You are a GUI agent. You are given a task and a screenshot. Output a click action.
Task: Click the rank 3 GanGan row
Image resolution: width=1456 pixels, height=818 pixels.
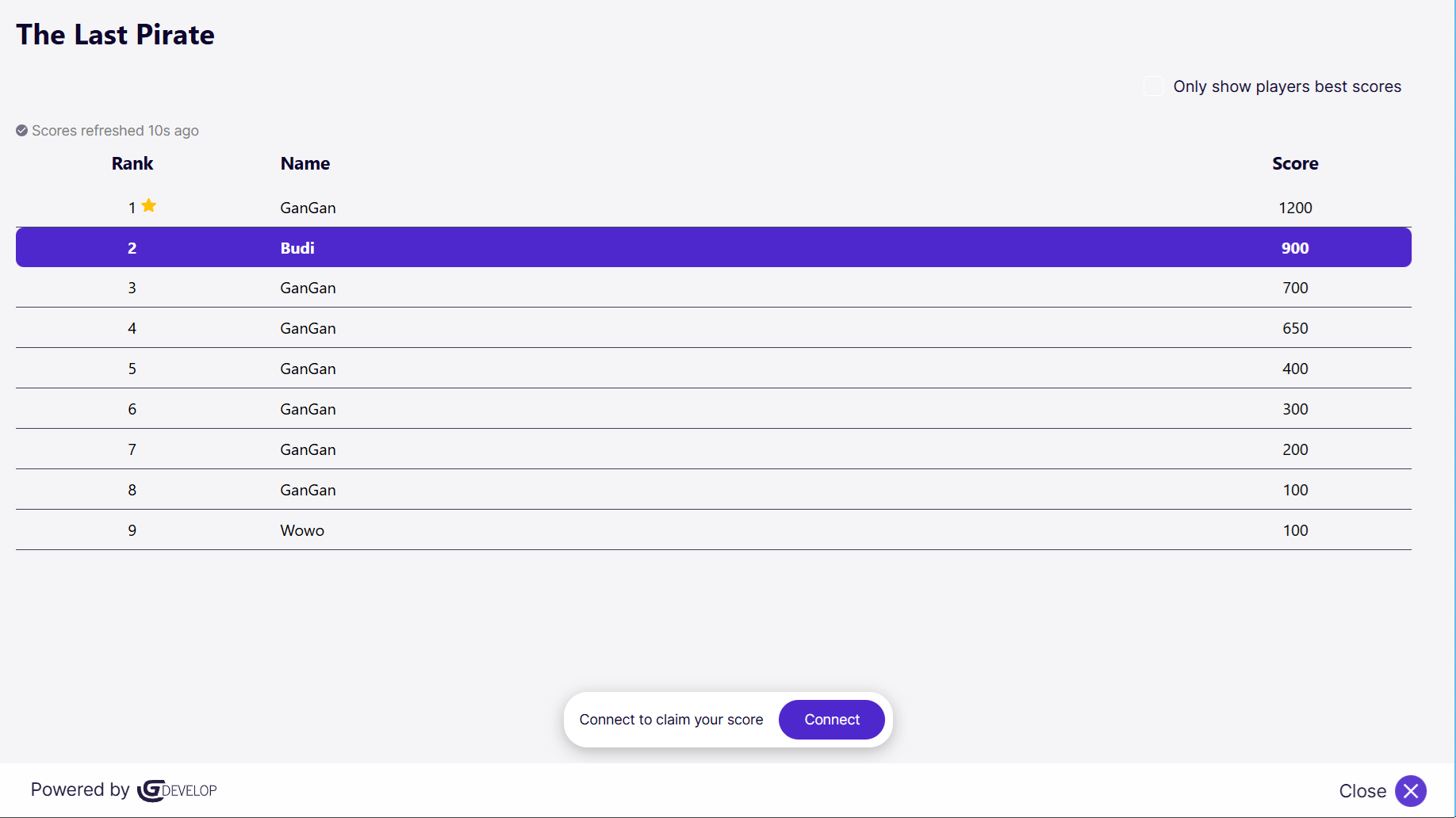coord(713,288)
